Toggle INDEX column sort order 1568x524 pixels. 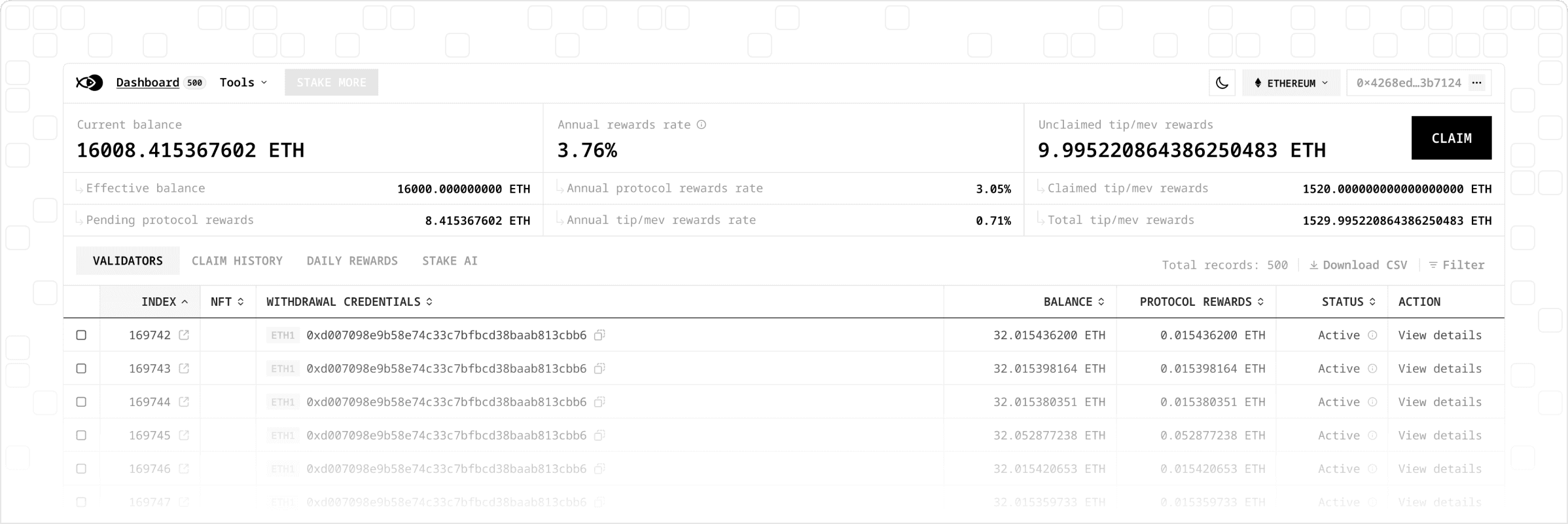pyautogui.click(x=165, y=301)
